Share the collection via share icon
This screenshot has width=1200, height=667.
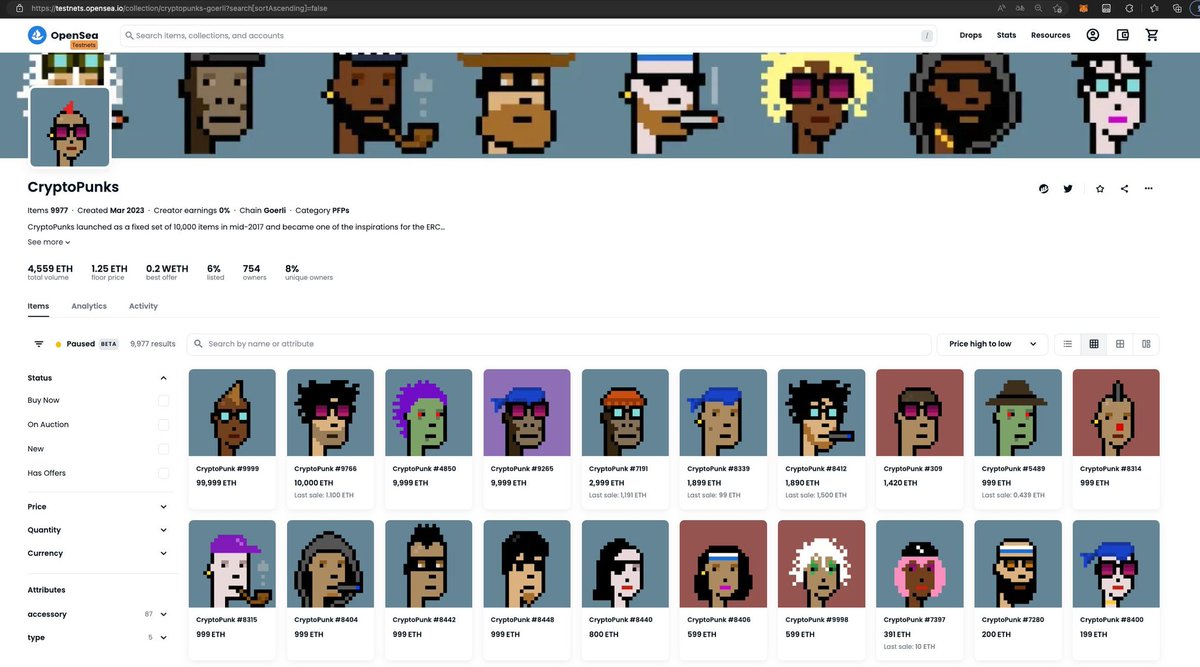coord(1124,188)
